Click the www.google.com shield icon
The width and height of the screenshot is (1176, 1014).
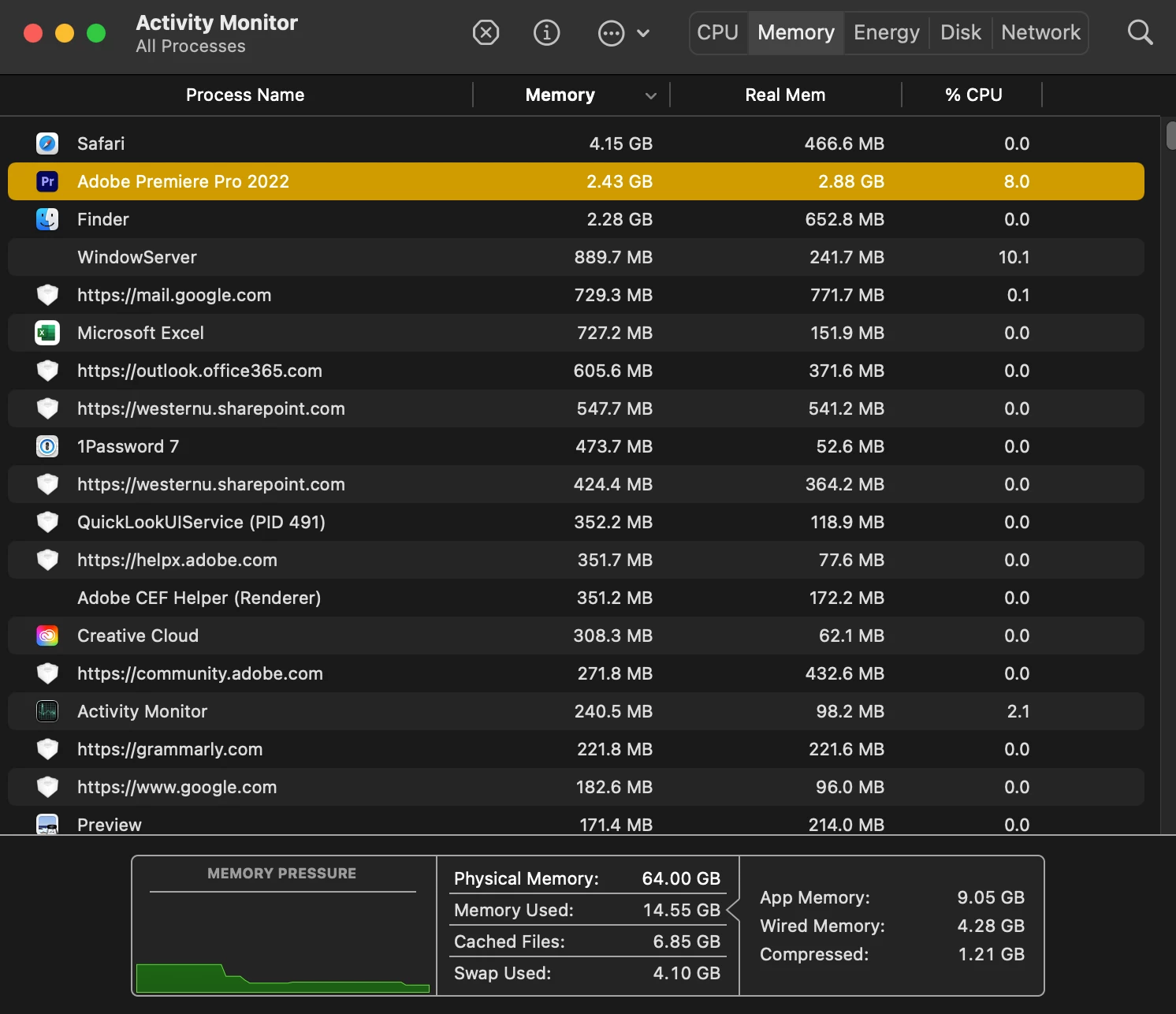coord(47,787)
